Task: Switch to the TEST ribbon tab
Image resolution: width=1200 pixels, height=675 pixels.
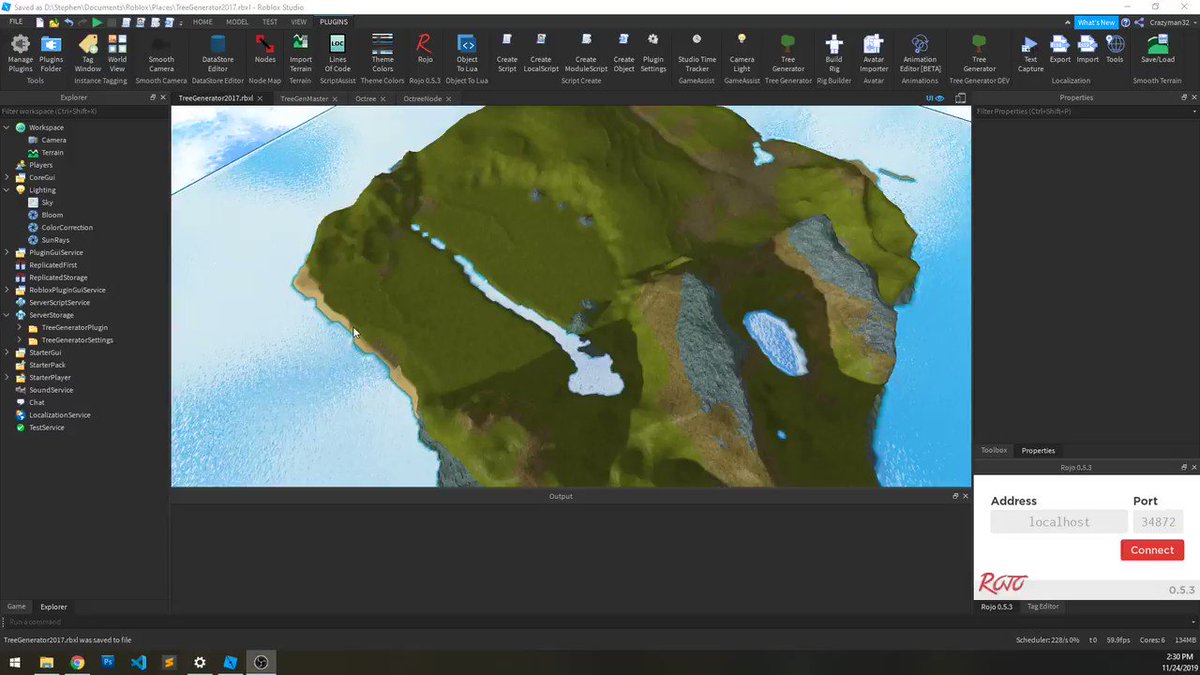Action: coord(270,21)
